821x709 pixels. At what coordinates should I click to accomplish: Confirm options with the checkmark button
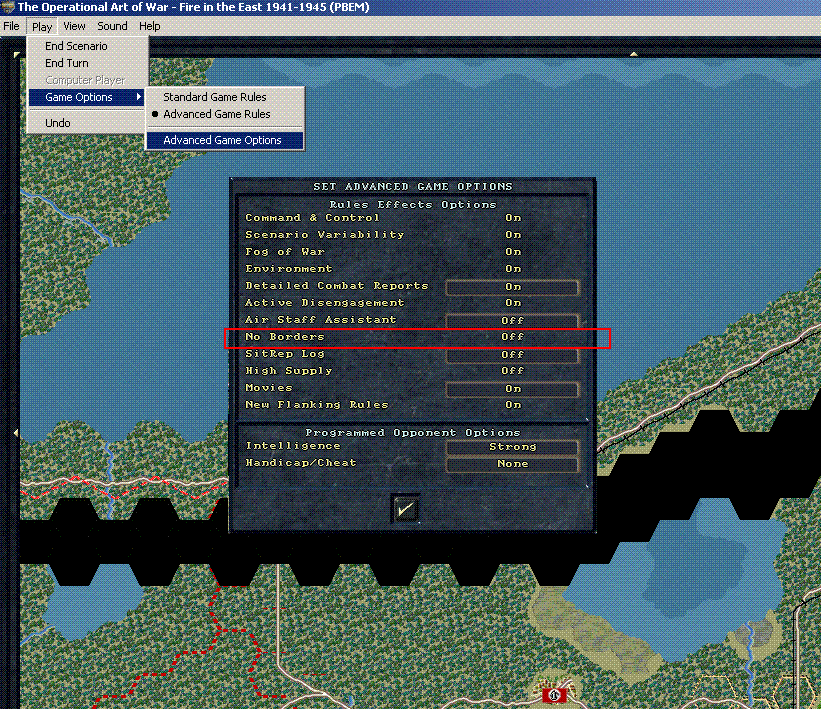405,508
